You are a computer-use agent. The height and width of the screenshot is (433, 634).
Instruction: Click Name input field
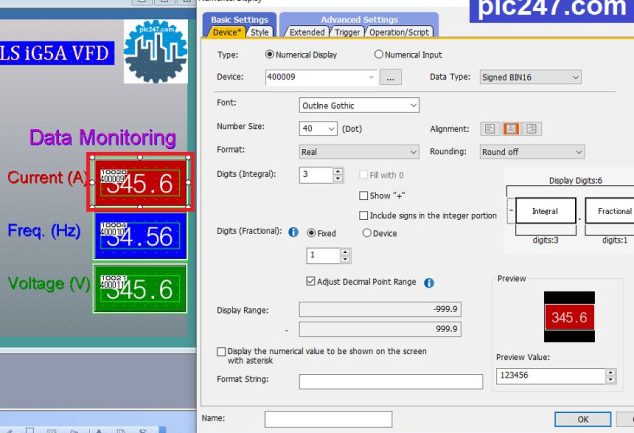click(x=328, y=419)
